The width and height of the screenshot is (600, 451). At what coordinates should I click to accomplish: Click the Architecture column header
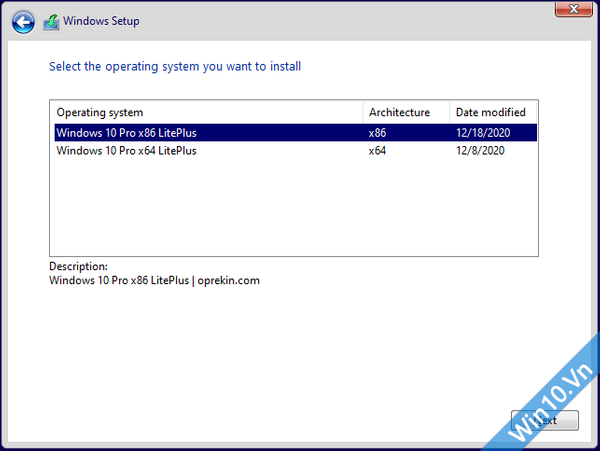399,112
